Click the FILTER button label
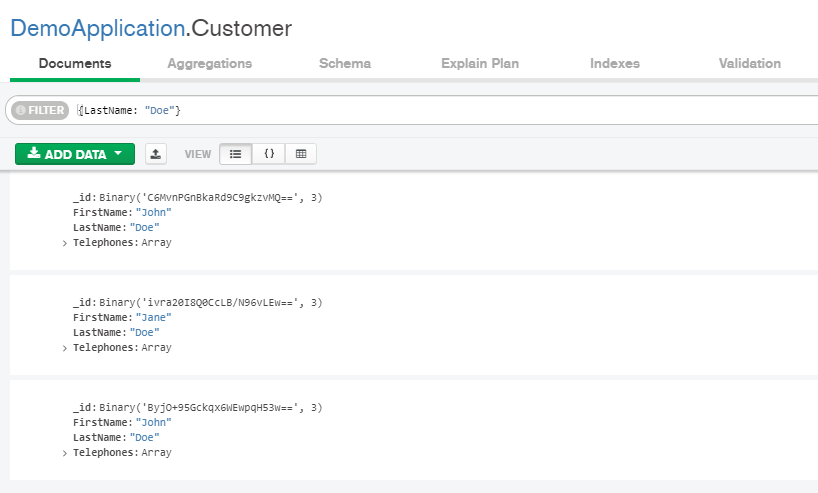Image resolution: width=818 pixels, height=493 pixels. point(46,110)
